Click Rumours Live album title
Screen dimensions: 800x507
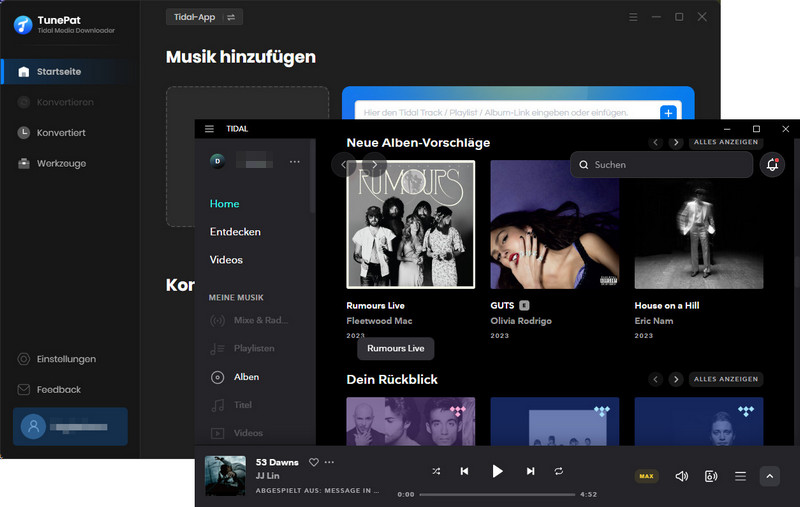coord(376,306)
